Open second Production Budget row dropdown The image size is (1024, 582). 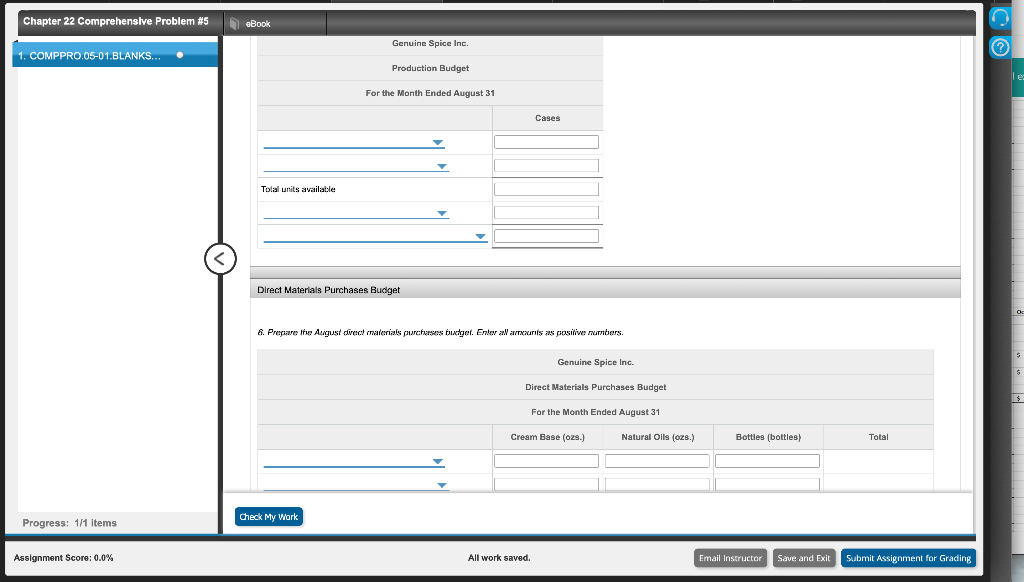point(356,166)
